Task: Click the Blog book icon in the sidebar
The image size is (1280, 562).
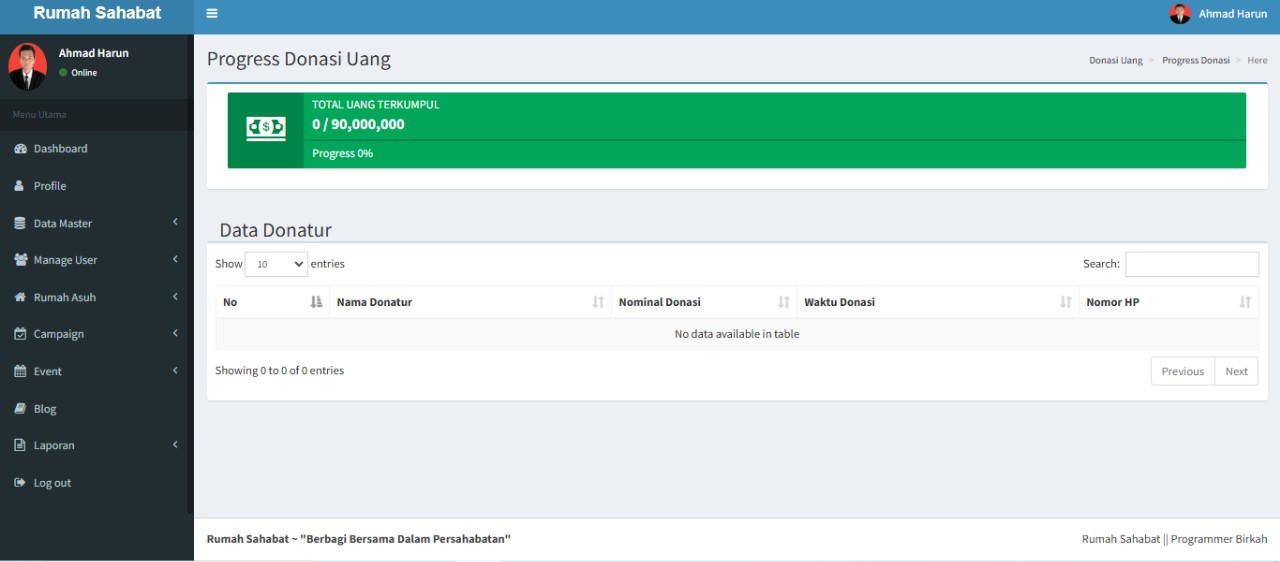Action: coord(20,409)
